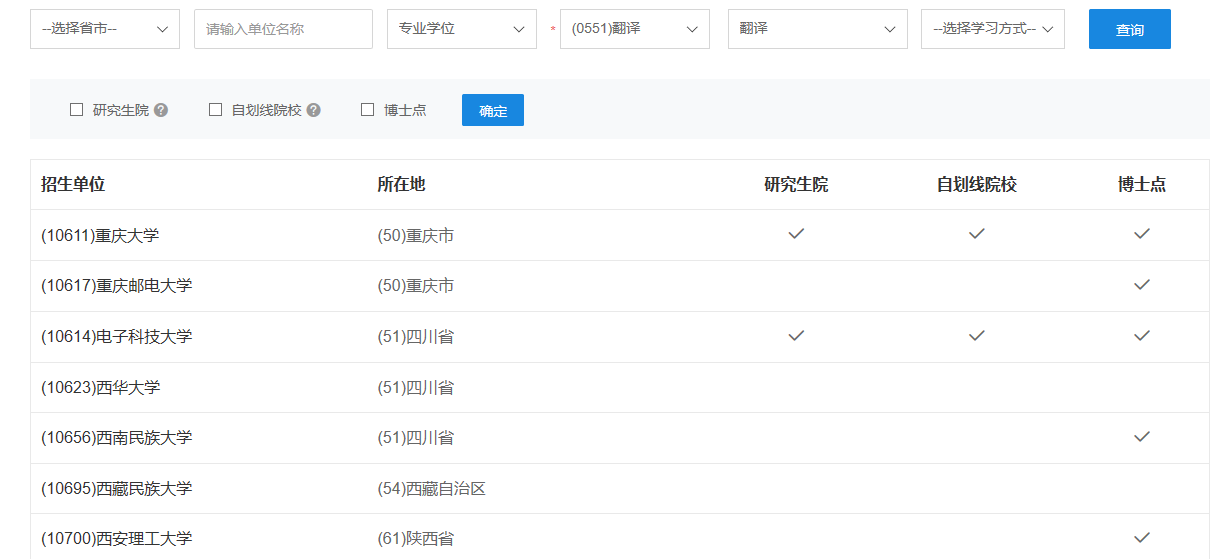Click (50)重庆市 in 重庆大学 row
Image resolution: width=1217 pixels, height=559 pixels.
415,235
